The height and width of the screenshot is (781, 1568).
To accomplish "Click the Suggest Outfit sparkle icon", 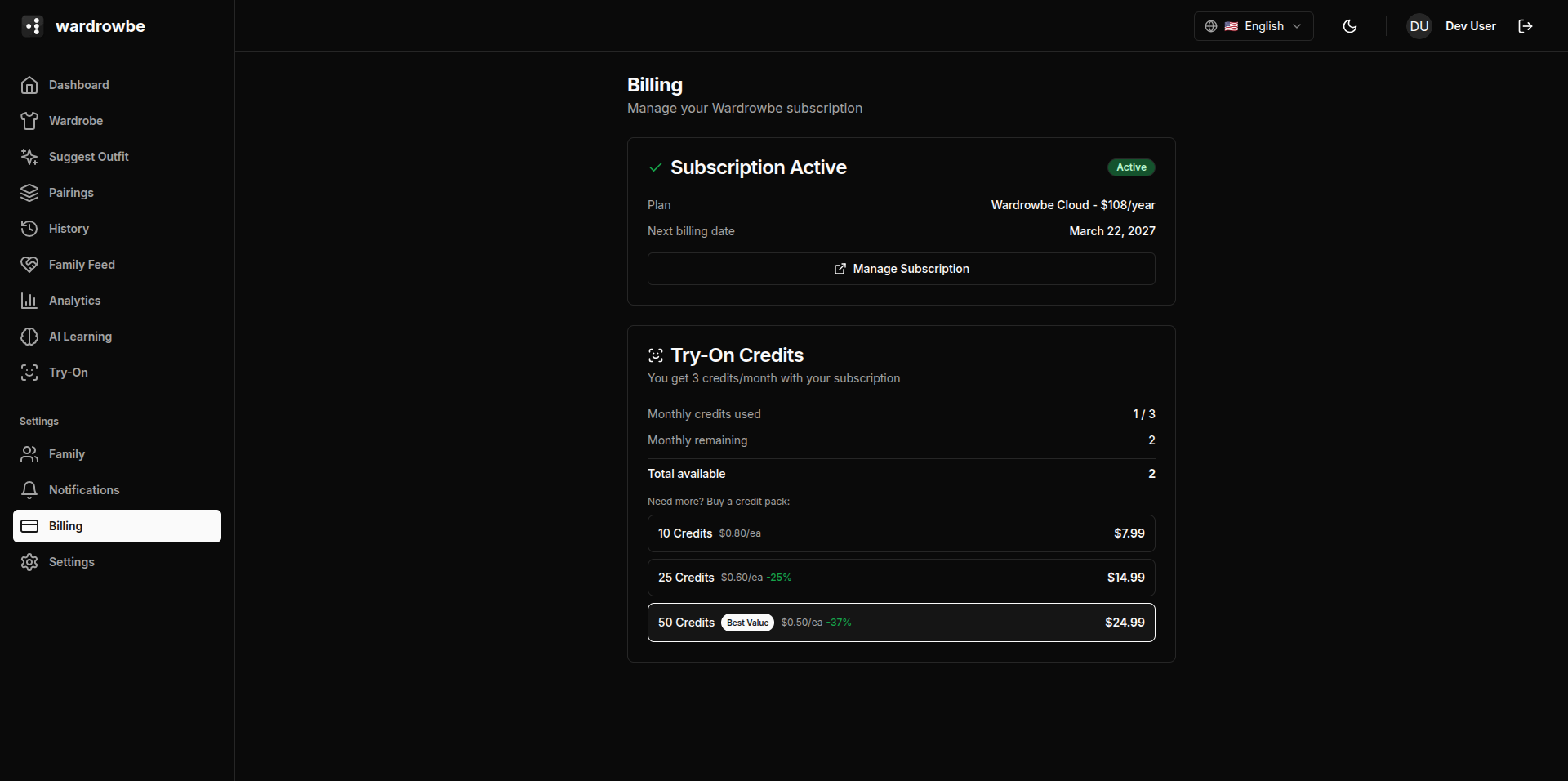I will (29, 157).
